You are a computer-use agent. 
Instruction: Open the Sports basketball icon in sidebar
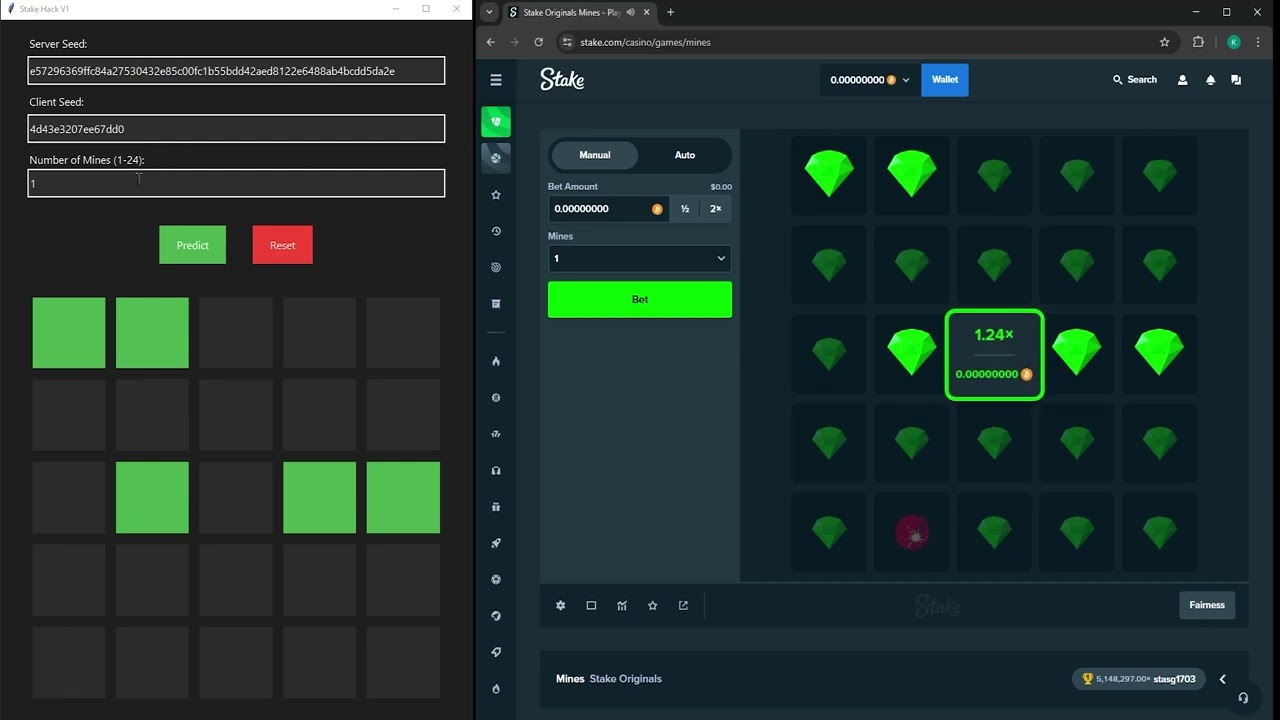(496, 158)
